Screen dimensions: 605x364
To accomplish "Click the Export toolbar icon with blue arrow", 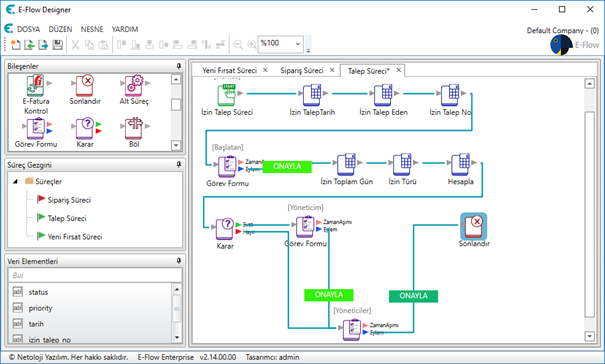I will [43, 45].
